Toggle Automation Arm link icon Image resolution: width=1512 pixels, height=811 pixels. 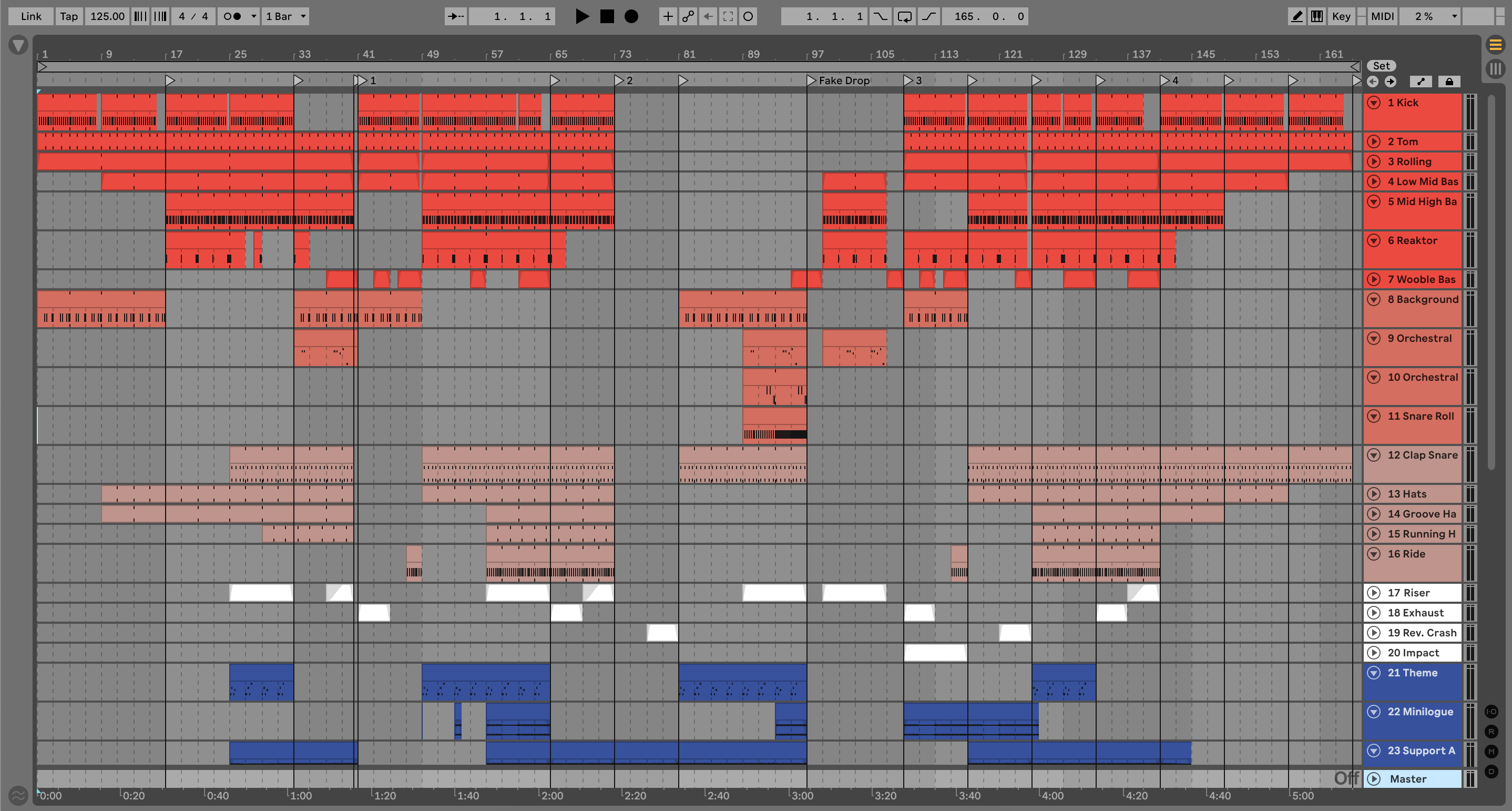point(688,16)
